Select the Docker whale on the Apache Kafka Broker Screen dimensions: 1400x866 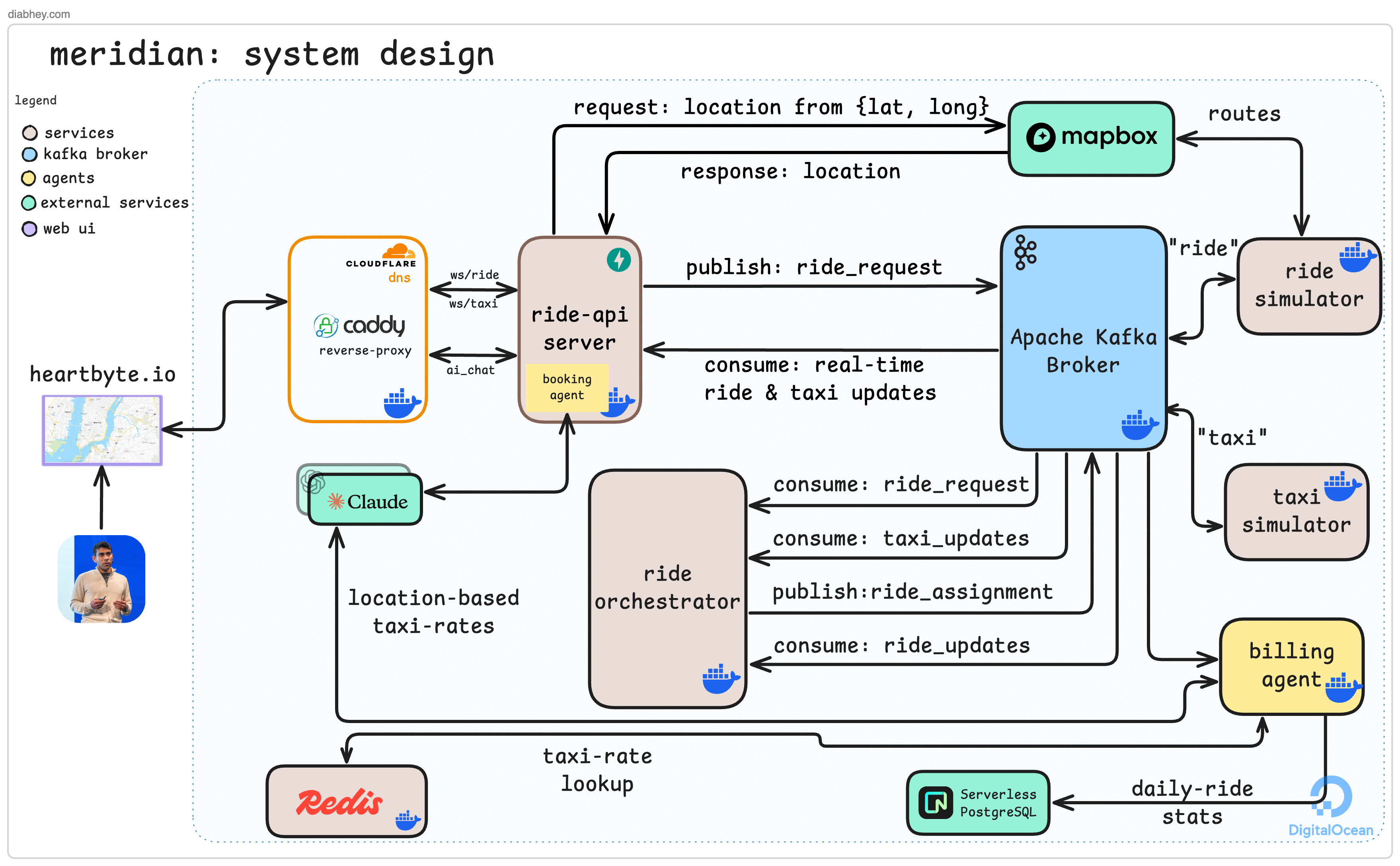pyautogui.click(x=1141, y=424)
